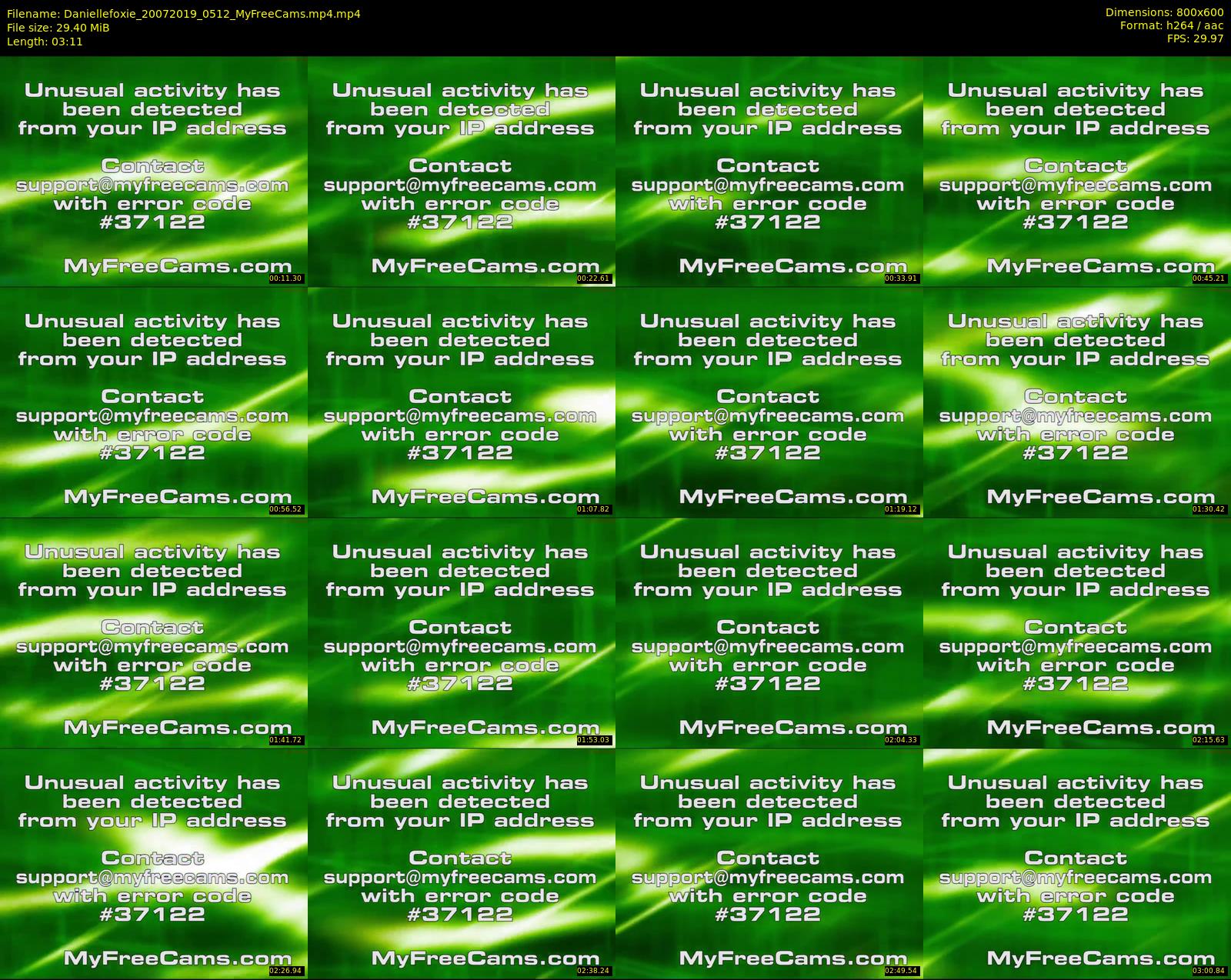This screenshot has height=980, width=1231.
Task: Open the frame thumbnail stamped 00:56.52
Action: click(154, 402)
